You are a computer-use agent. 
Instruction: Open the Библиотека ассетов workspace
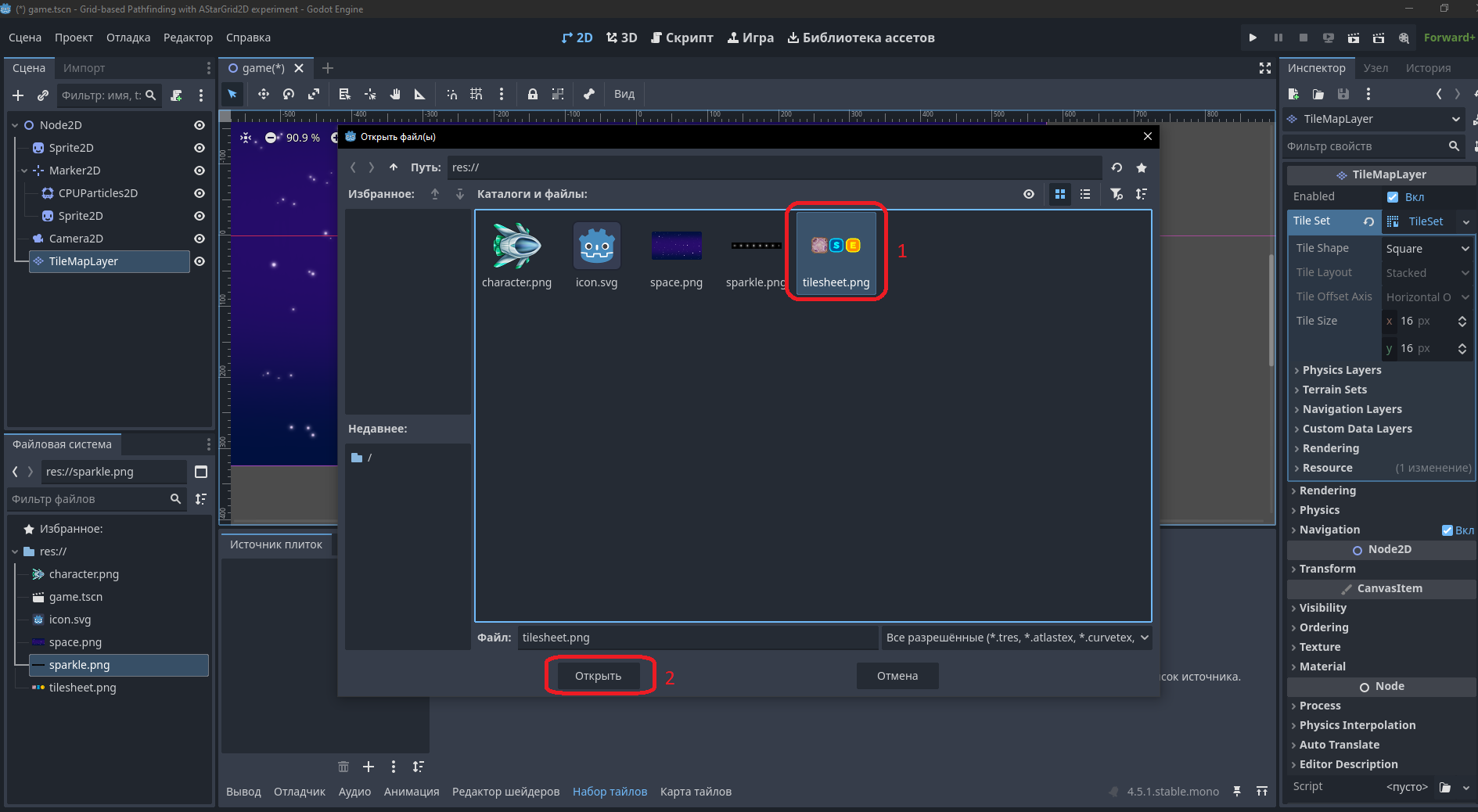(x=861, y=38)
